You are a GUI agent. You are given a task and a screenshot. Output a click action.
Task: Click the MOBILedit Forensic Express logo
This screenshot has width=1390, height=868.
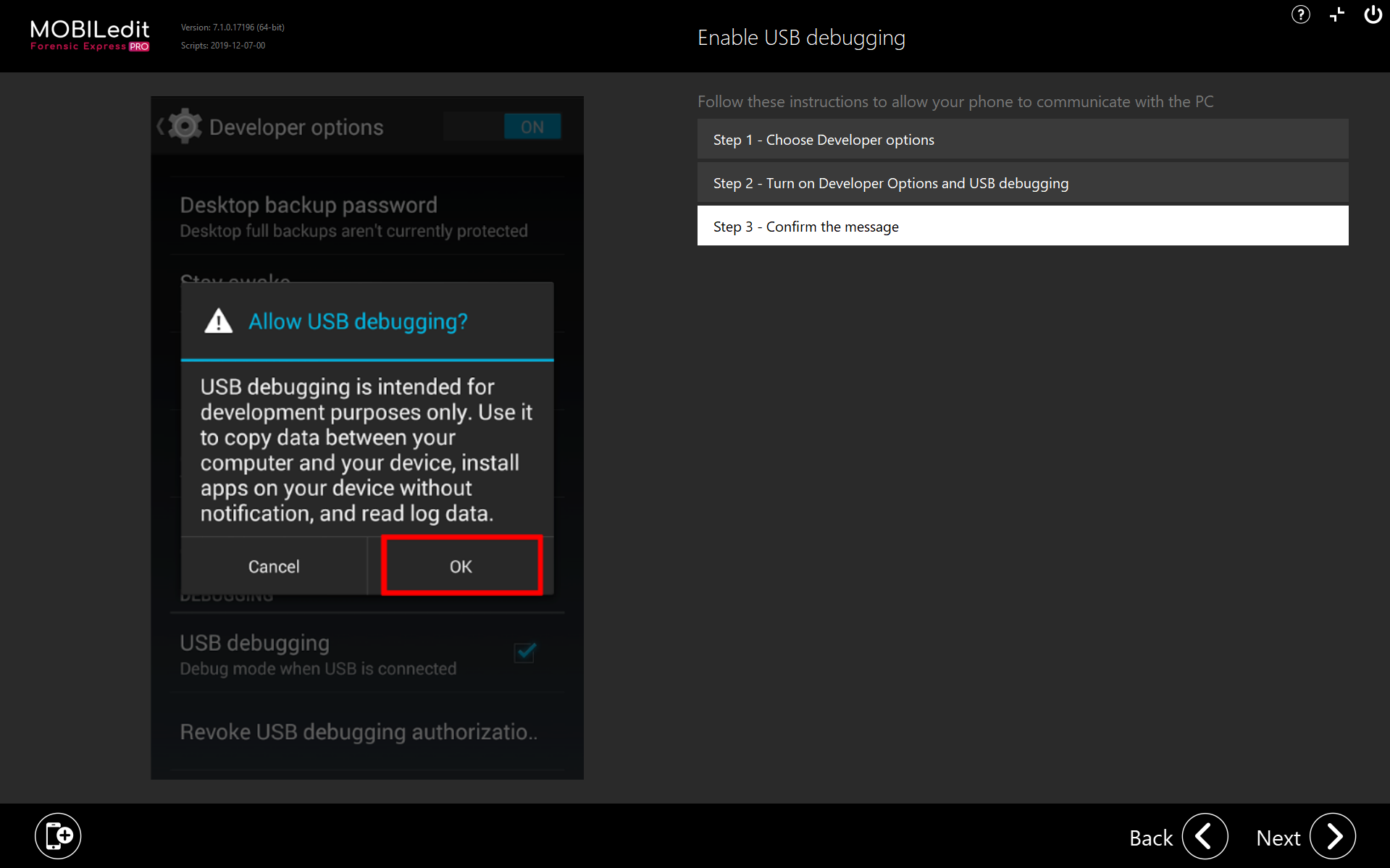click(90, 35)
